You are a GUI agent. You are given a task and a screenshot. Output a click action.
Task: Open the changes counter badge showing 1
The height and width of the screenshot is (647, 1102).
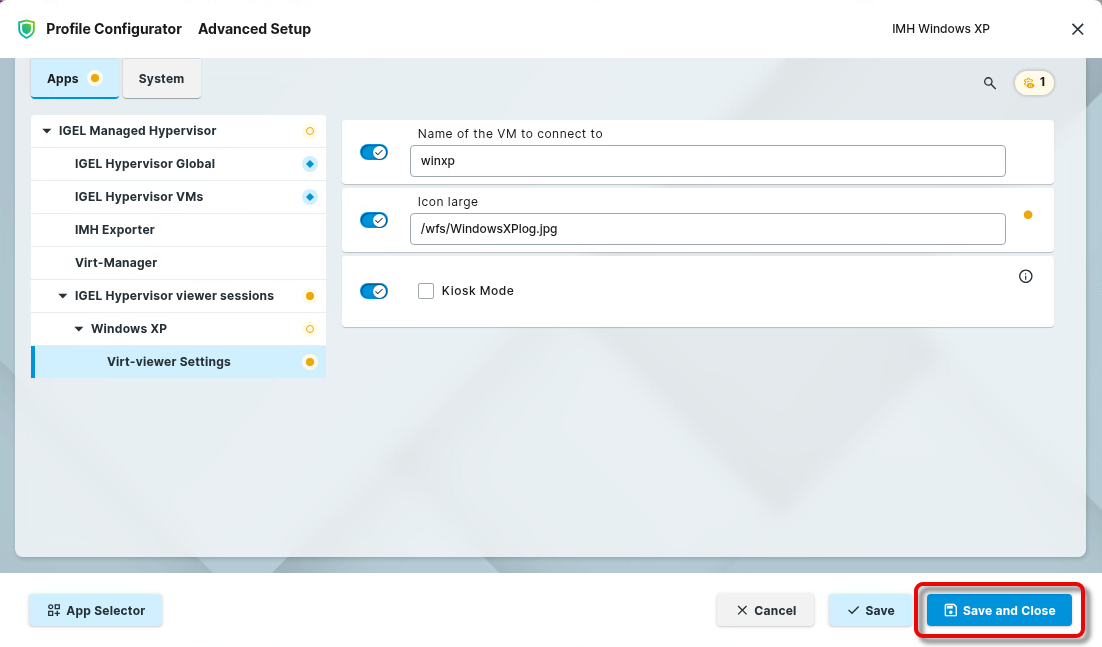[x=1034, y=83]
